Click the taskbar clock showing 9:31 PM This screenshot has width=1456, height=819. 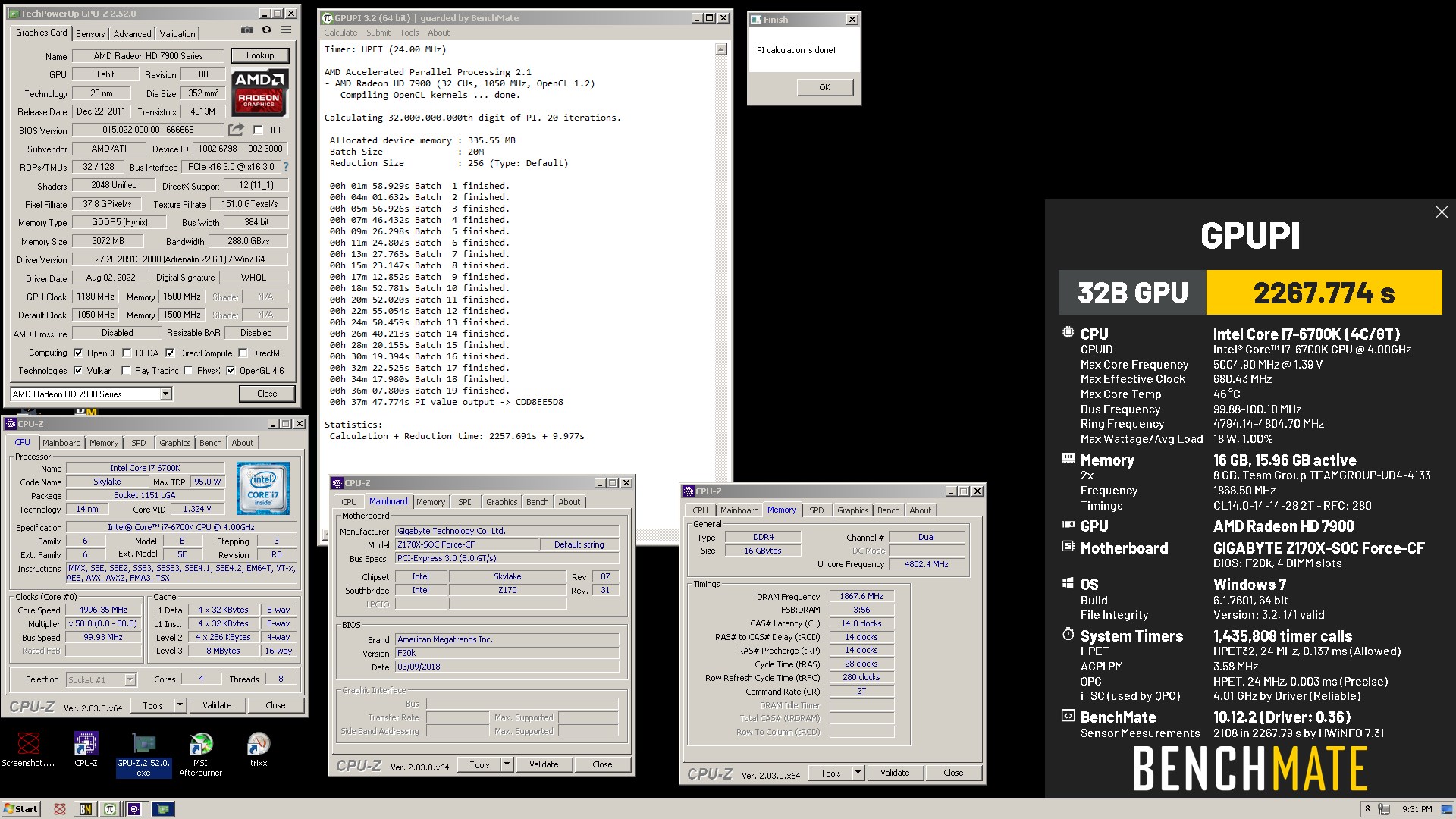point(1417,809)
